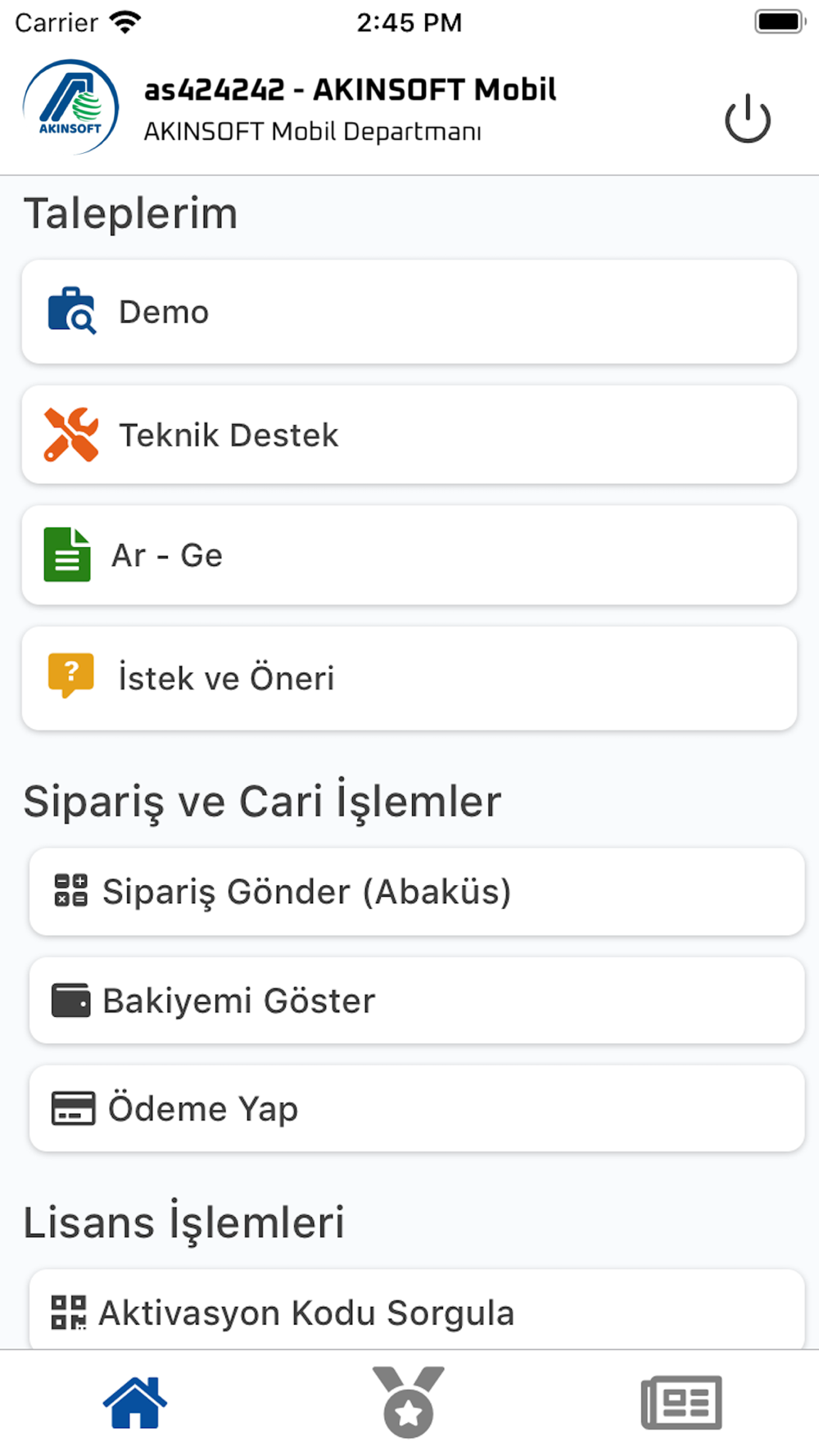Image resolution: width=819 pixels, height=1456 pixels.
Task: Open the medal rewards tab
Action: (409, 1402)
